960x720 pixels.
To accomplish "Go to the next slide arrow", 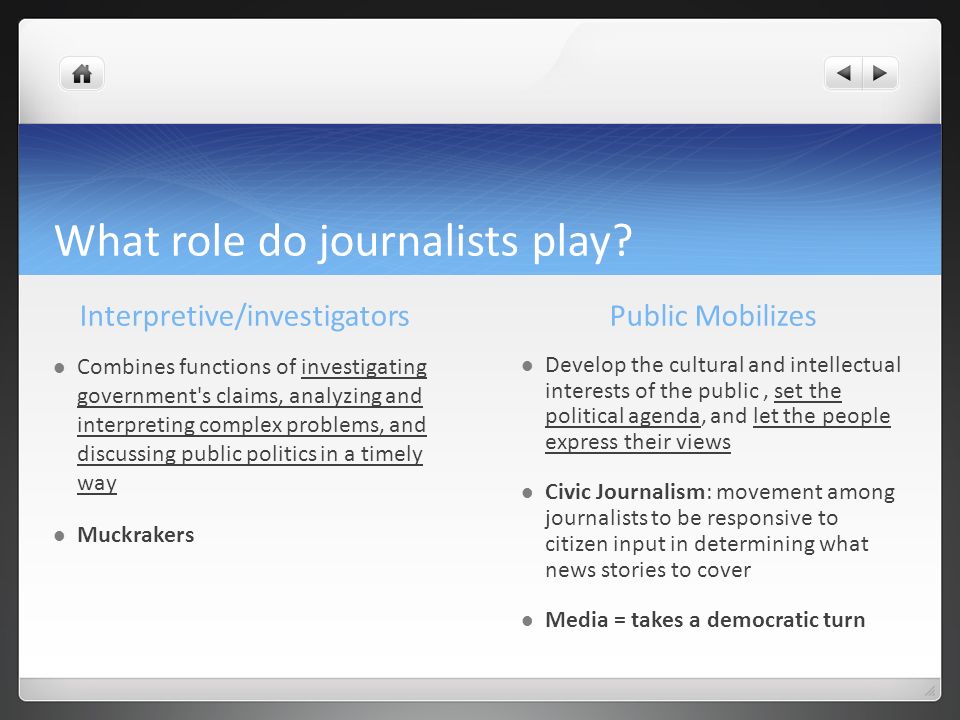I will (x=880, y=73).
